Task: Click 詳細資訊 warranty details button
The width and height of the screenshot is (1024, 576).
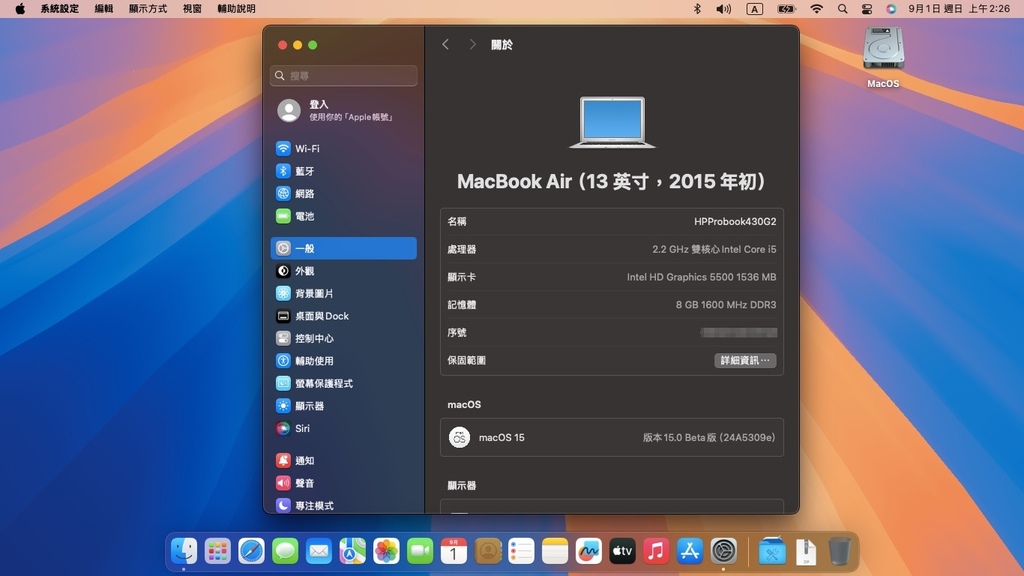Action: [x=744, y=360]
